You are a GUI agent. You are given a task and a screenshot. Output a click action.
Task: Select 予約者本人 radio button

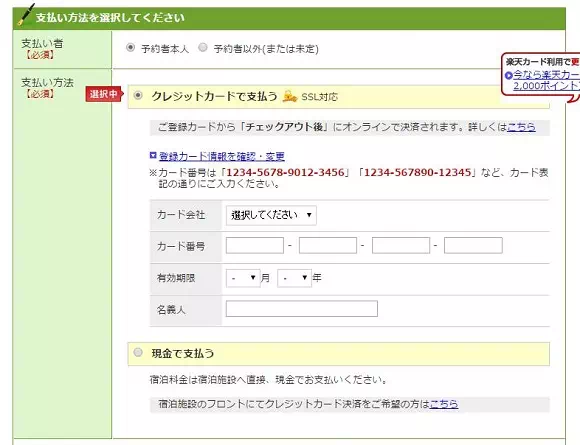tap(130, 47)
